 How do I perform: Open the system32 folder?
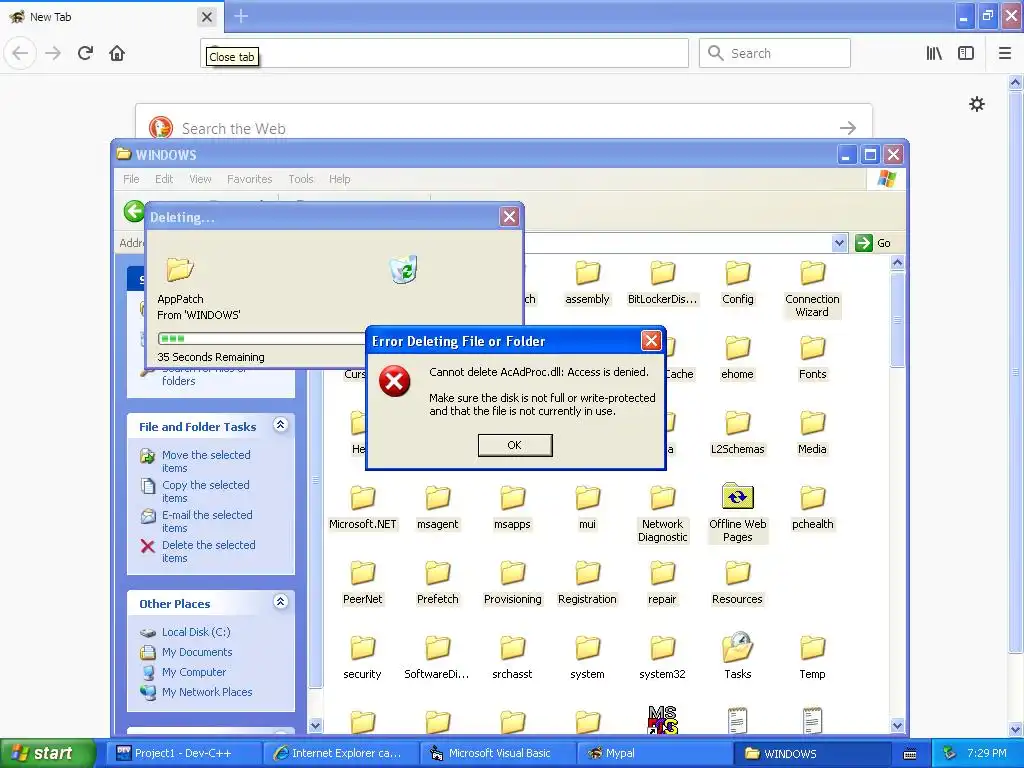[x=662, y=658]
